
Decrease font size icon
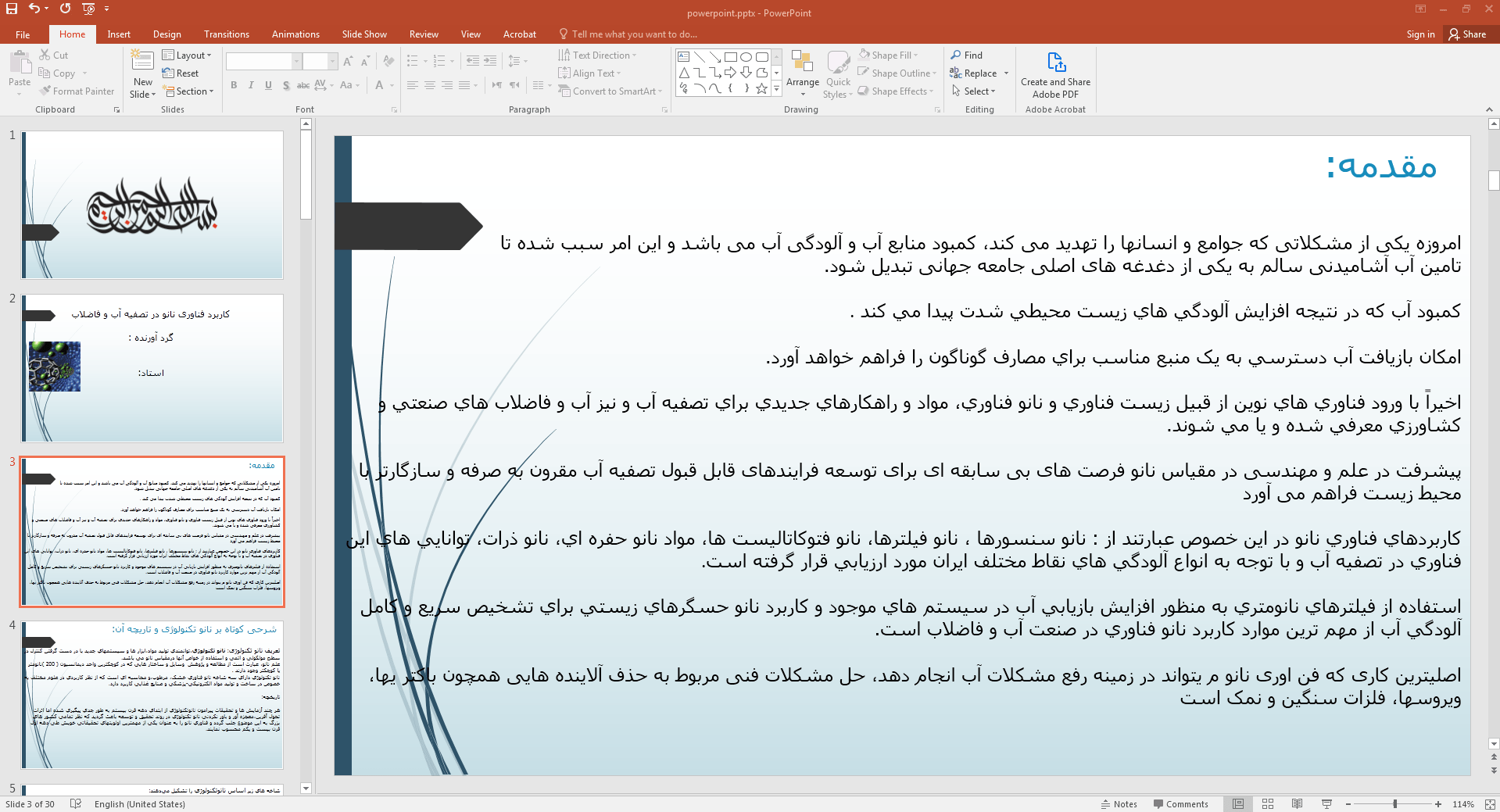tap(365, 61)
